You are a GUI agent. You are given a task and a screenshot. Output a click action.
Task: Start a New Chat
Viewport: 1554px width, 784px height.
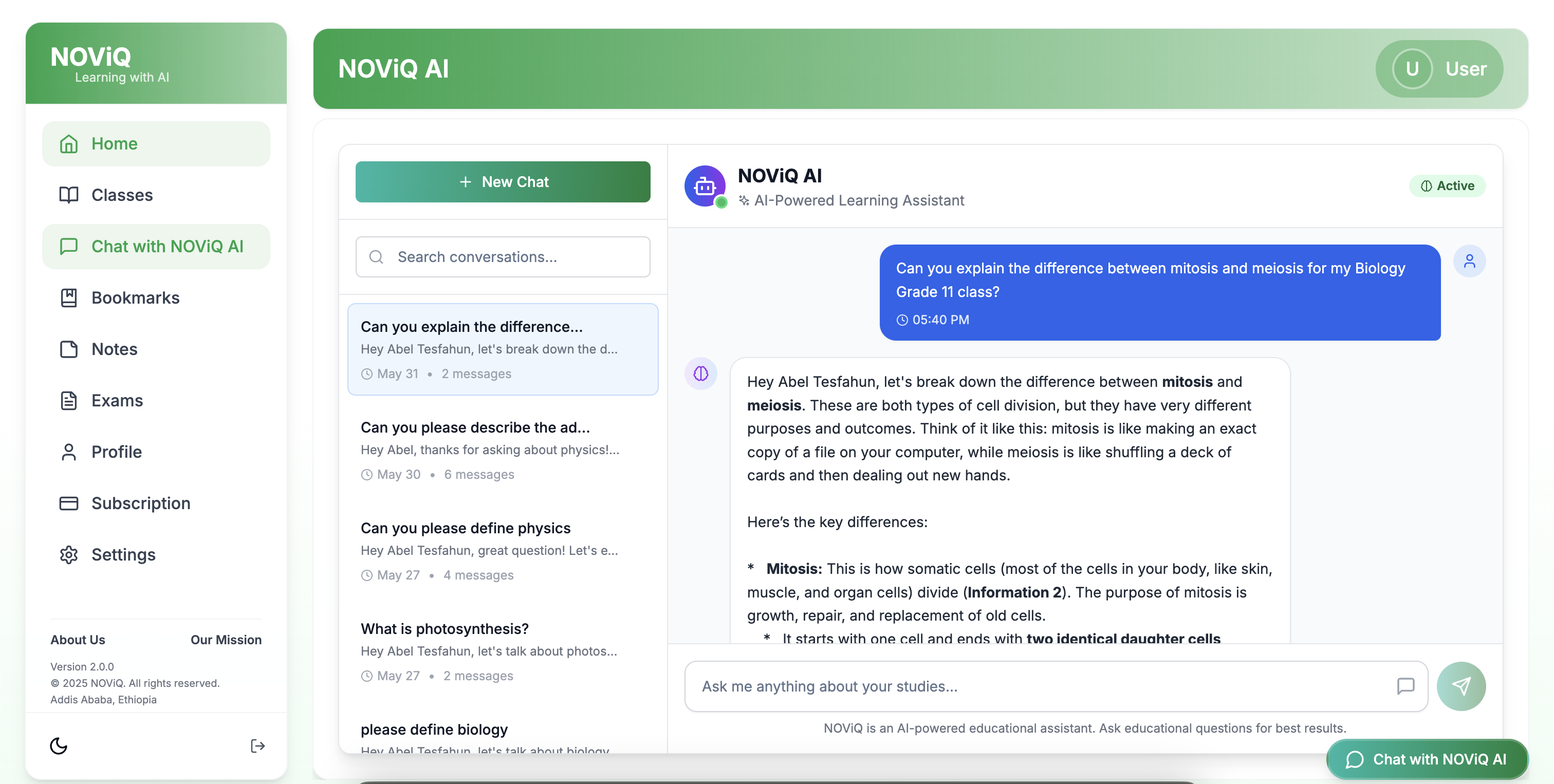(x=503, y=181)
